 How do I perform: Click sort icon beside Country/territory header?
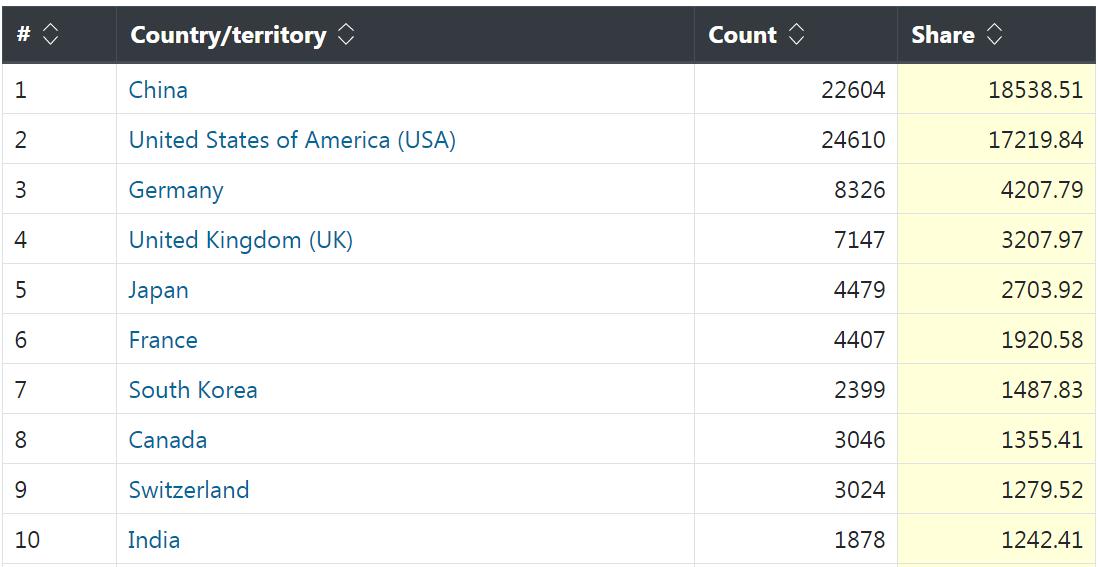point(345,35)
